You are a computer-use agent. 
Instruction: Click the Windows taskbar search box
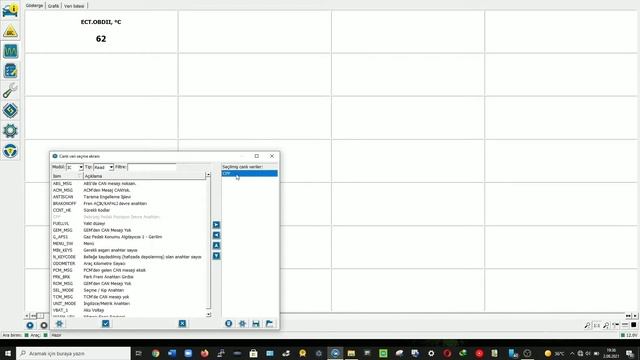[73, 353]
